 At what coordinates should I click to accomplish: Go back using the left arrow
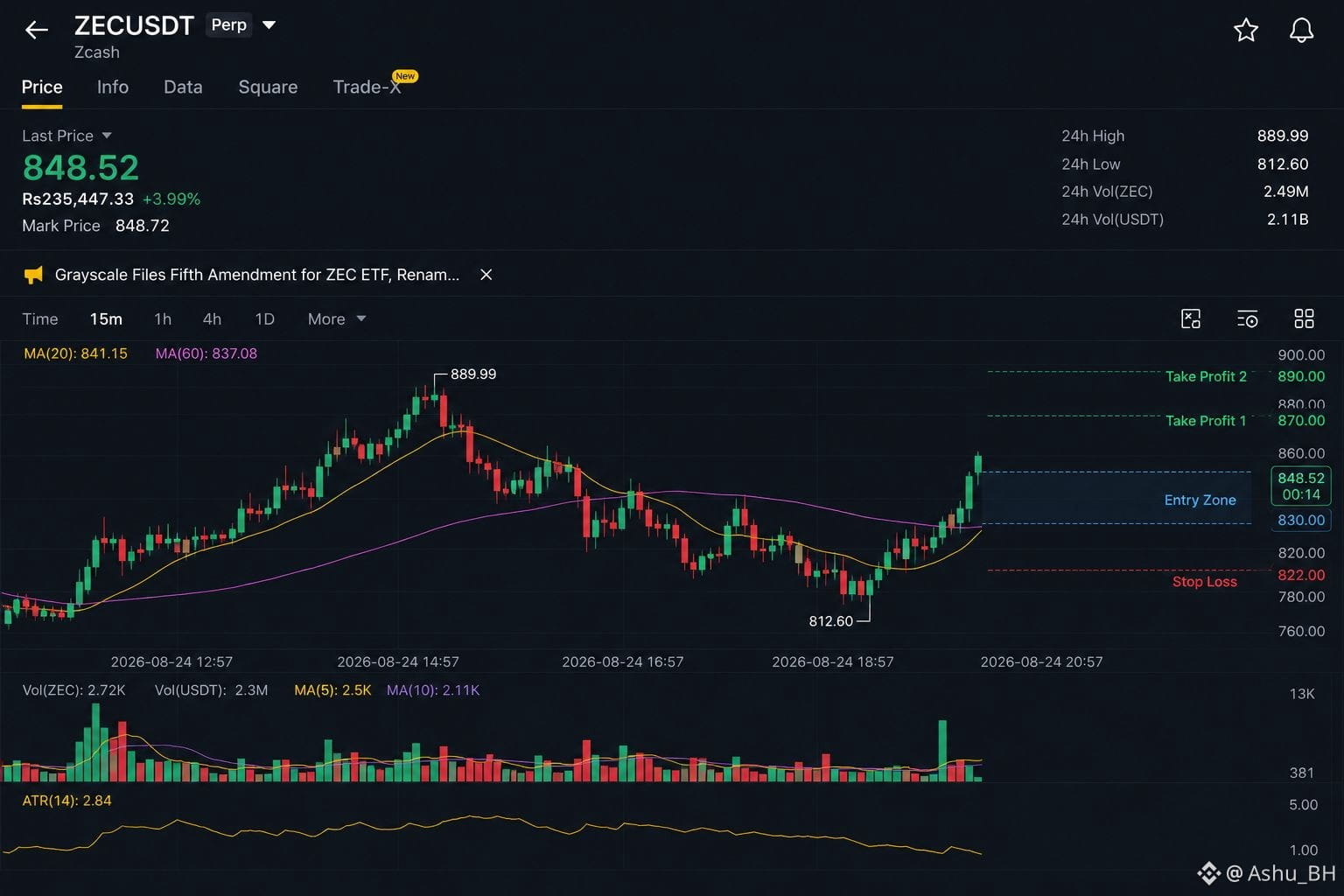point(37,31)
